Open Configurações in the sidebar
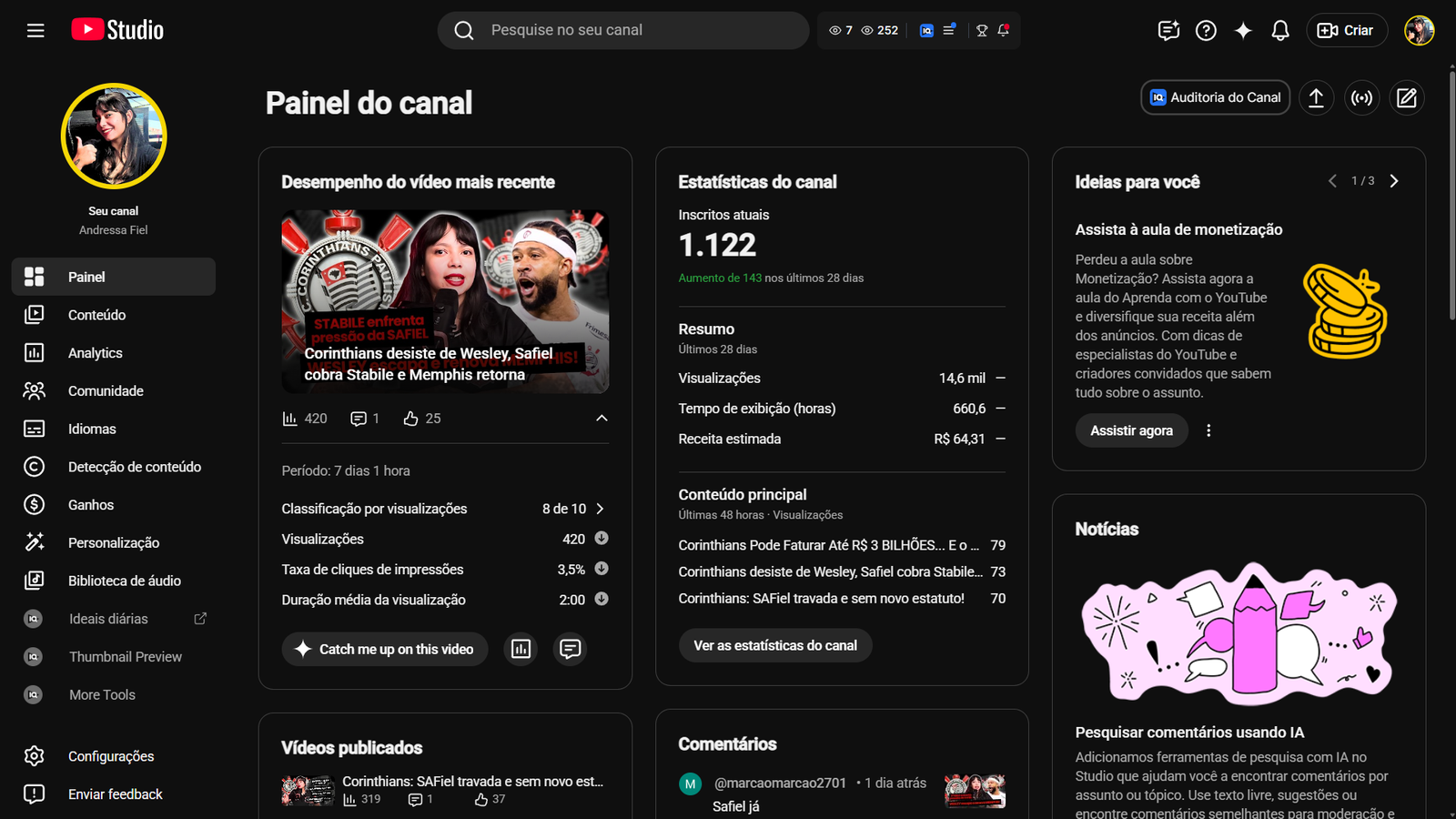The height and width of the screenshot is (819, 1456). pos(114,756)
